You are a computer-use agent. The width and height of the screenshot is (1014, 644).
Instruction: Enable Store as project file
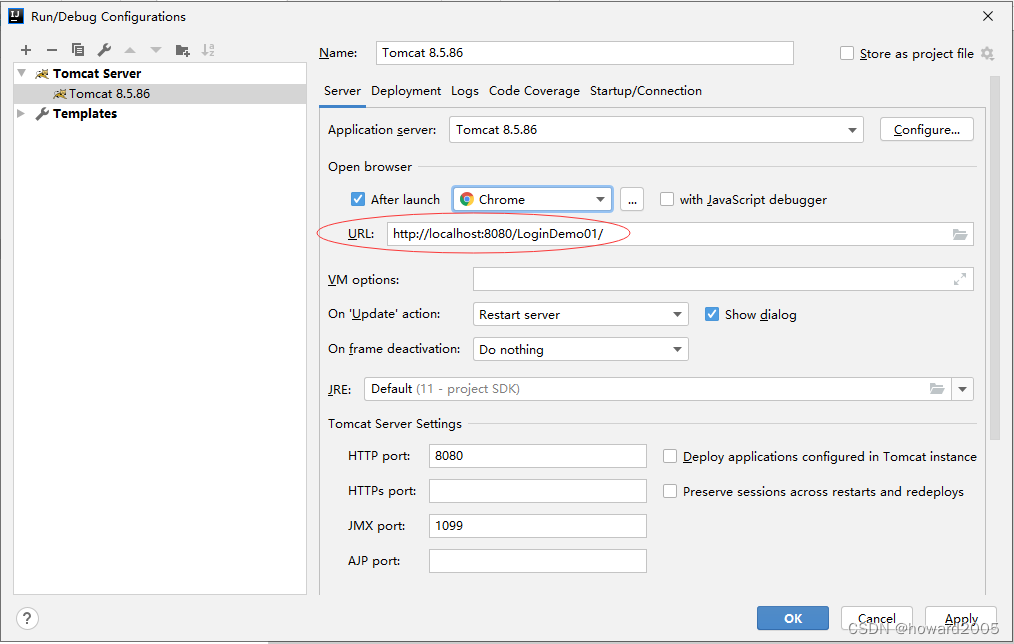847,53
